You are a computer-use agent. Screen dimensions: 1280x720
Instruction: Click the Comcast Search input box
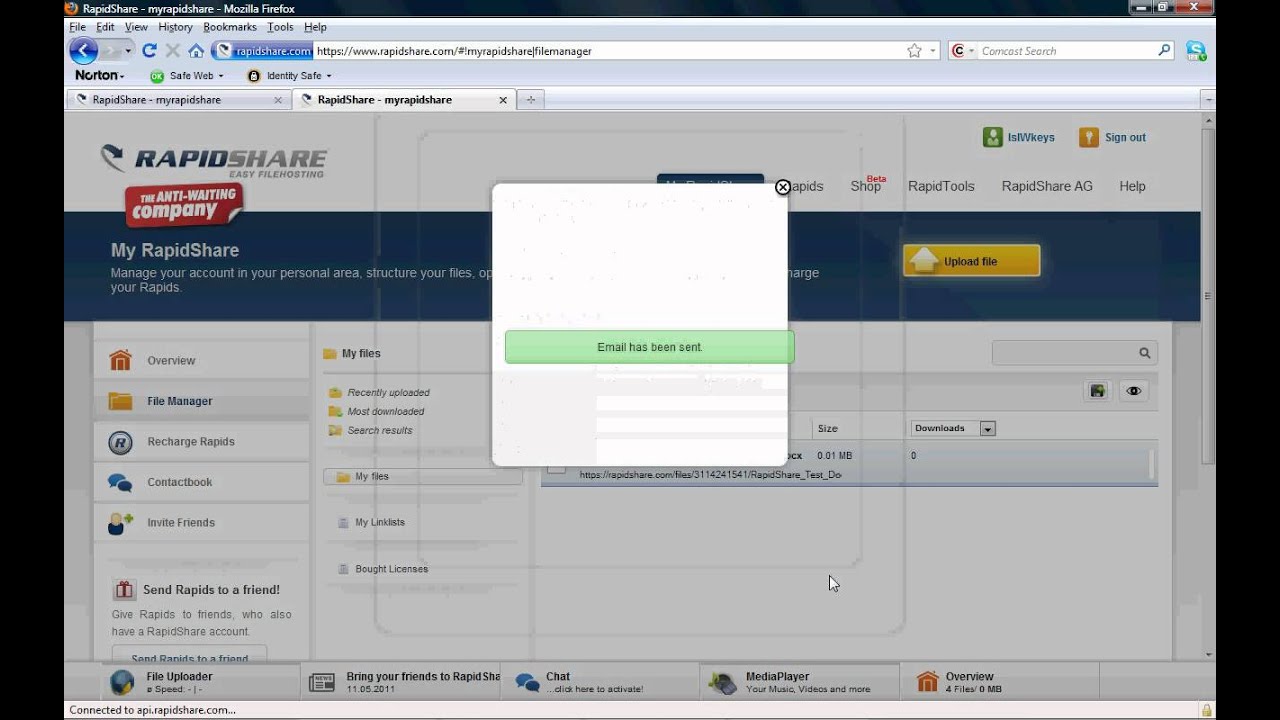tap(1066, 51)
